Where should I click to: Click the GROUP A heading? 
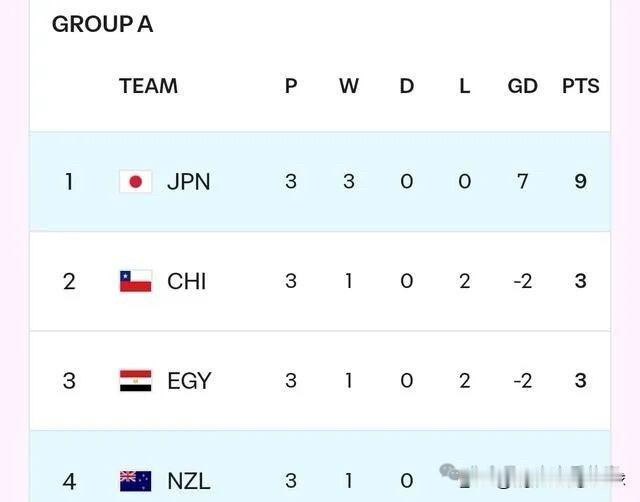pos(102,25)
